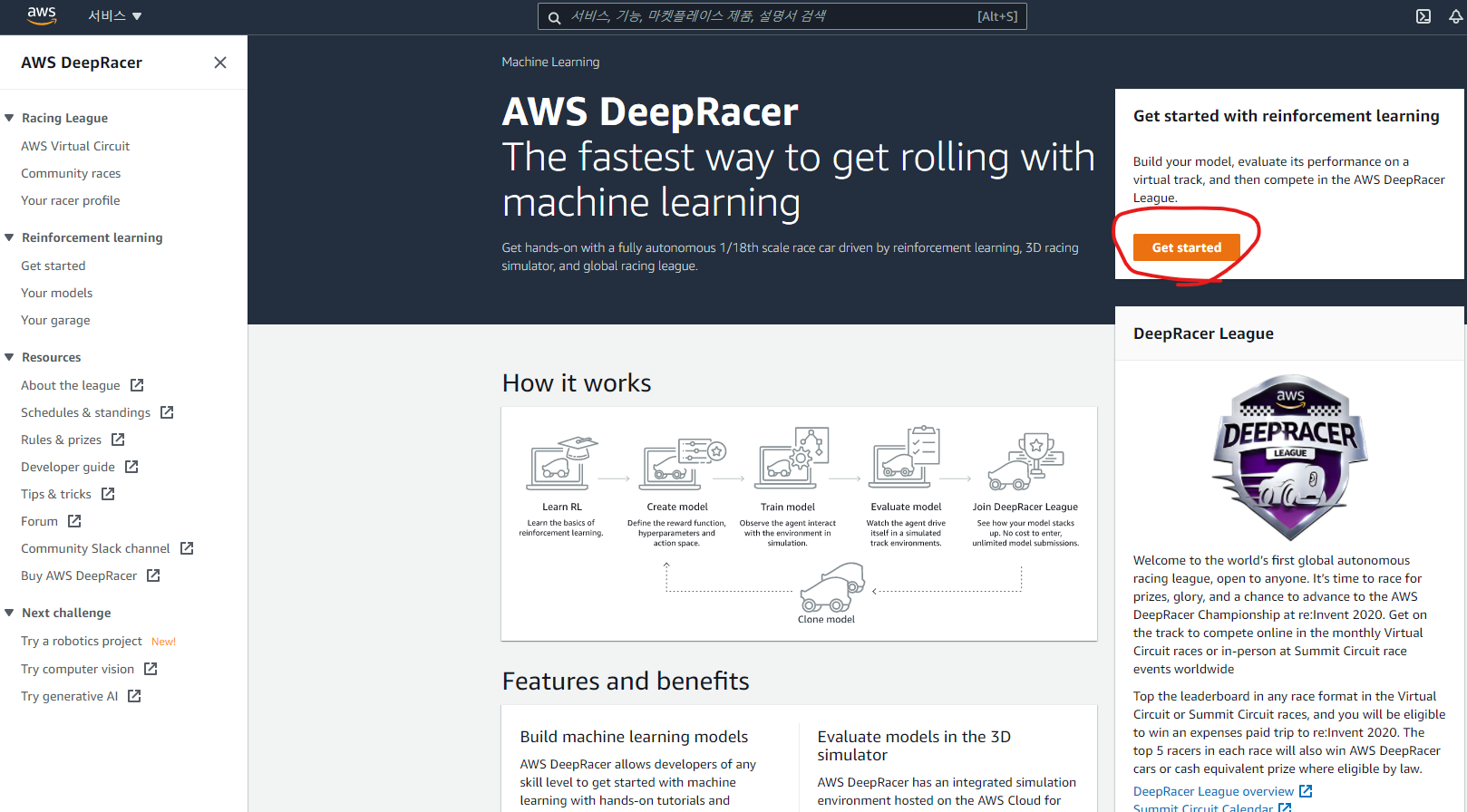Click external link icon beside Buy AWS DeepRacer
Viewport: 1467px width, 812px height.
pos(153,575)
